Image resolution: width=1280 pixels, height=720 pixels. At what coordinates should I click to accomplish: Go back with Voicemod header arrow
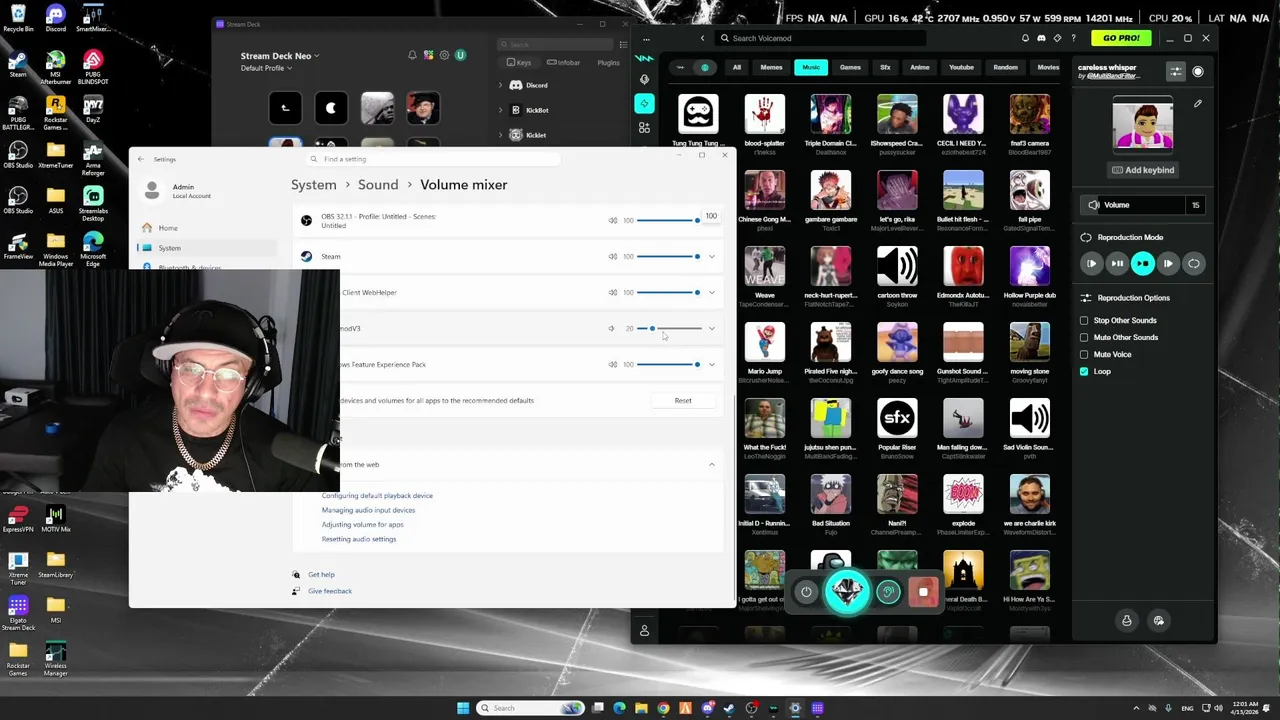[702, 38]
